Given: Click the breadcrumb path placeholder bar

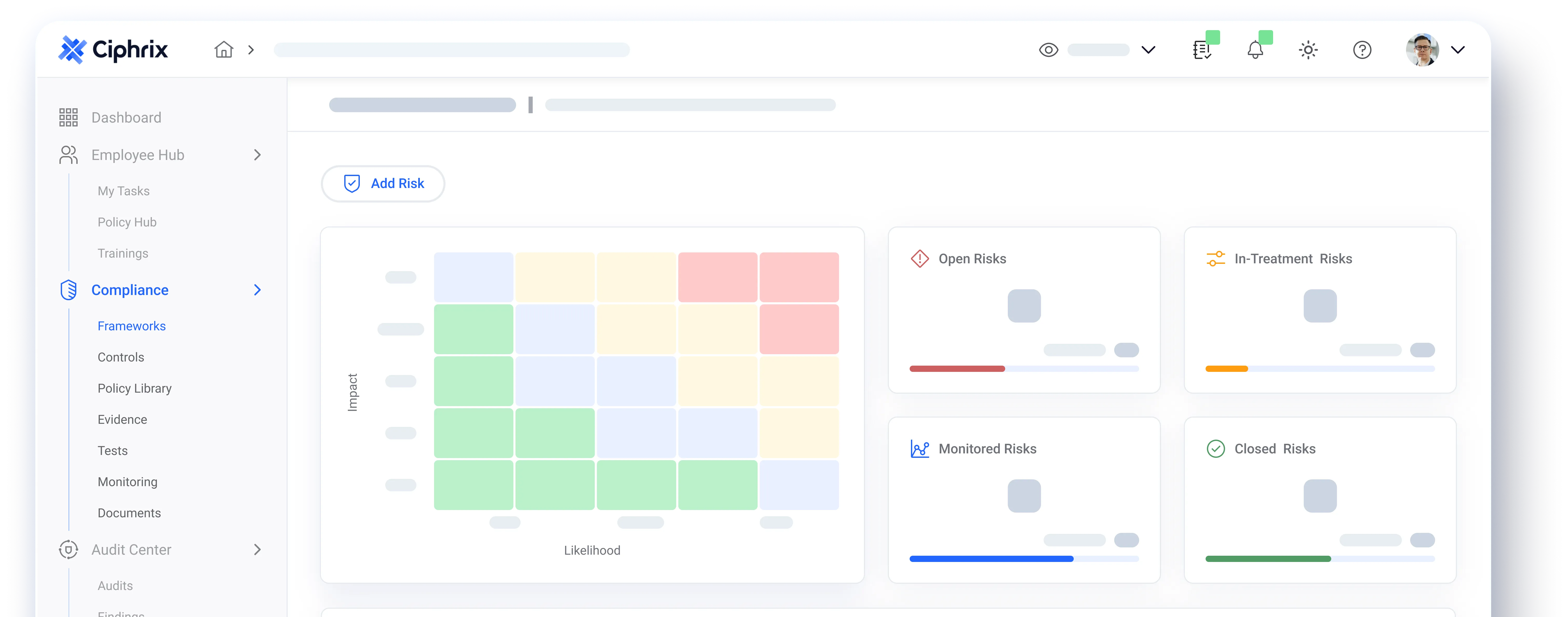Looking at the screenshot, I should tap(452, 50).
